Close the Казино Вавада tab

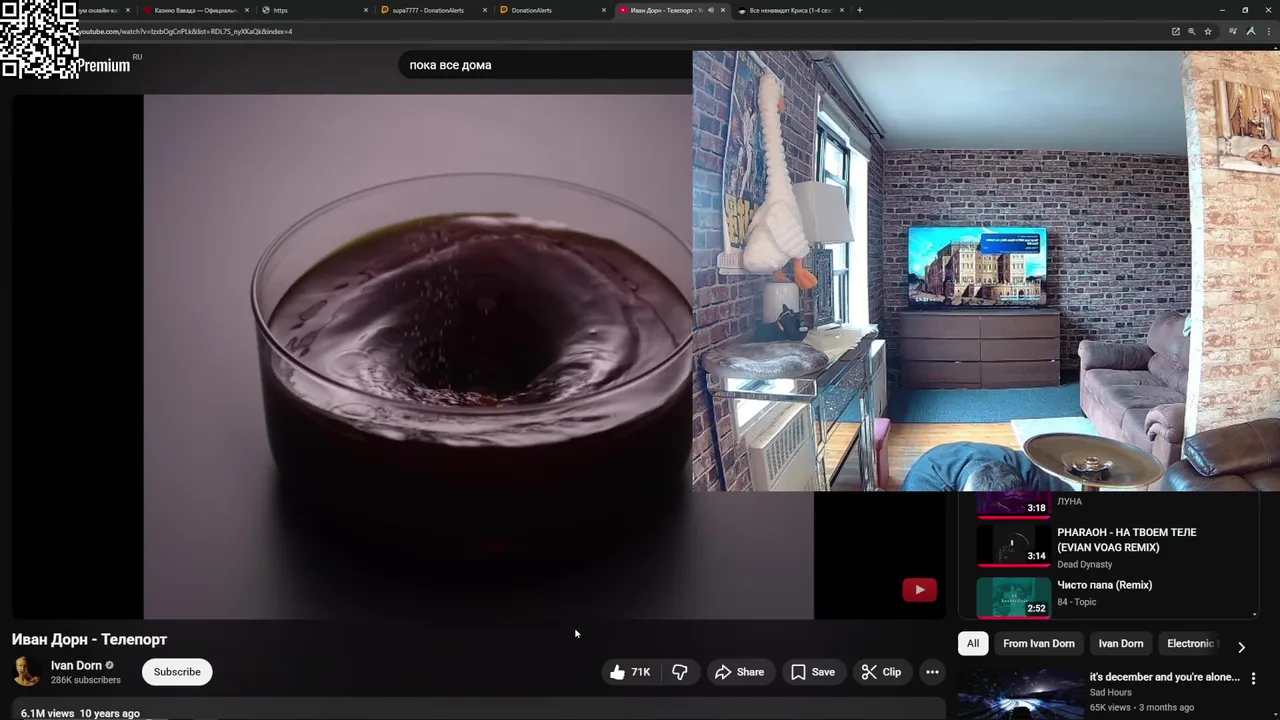pos(247,10)
